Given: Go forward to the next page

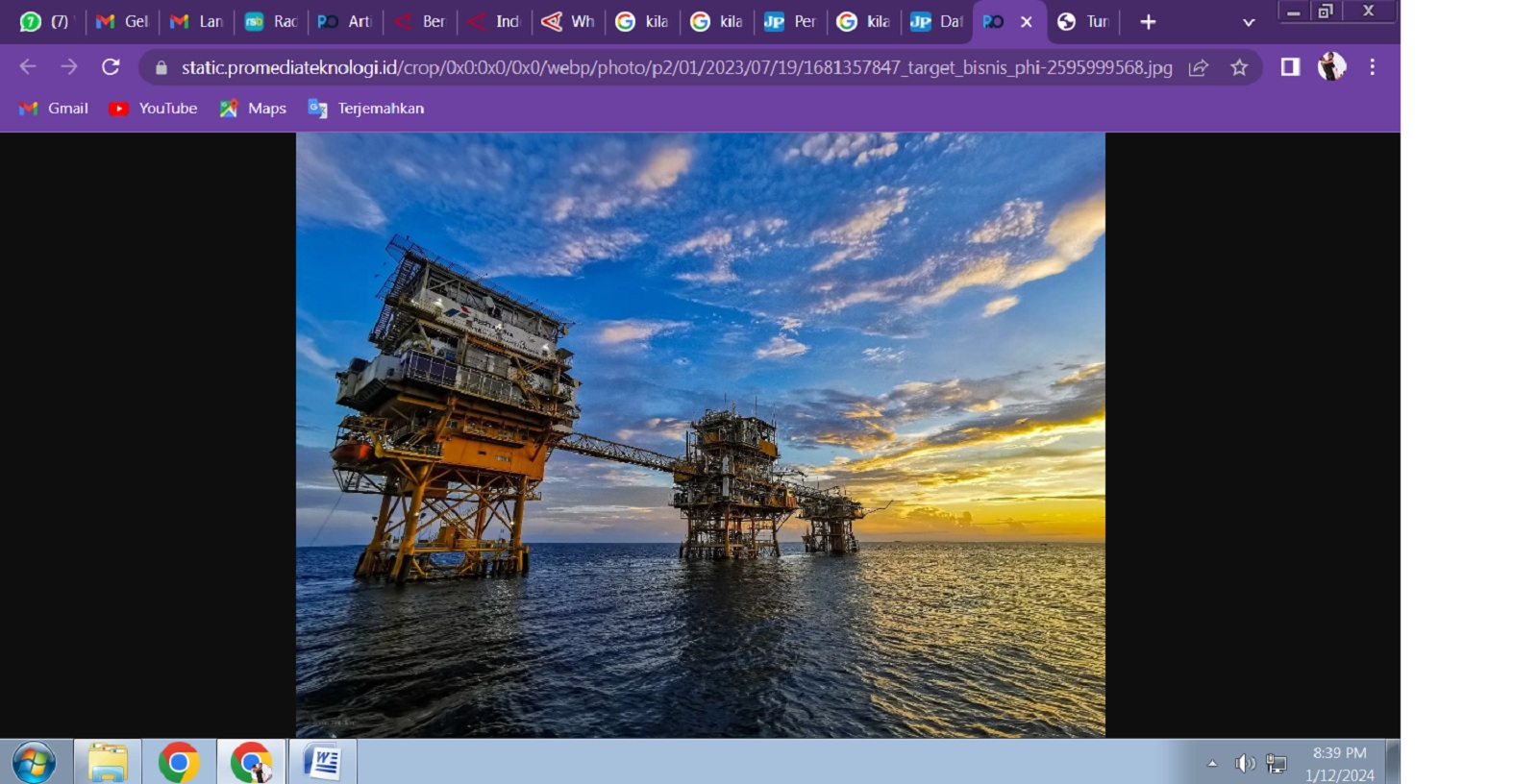Looking at the screenshot, I should tap(69, 67).
